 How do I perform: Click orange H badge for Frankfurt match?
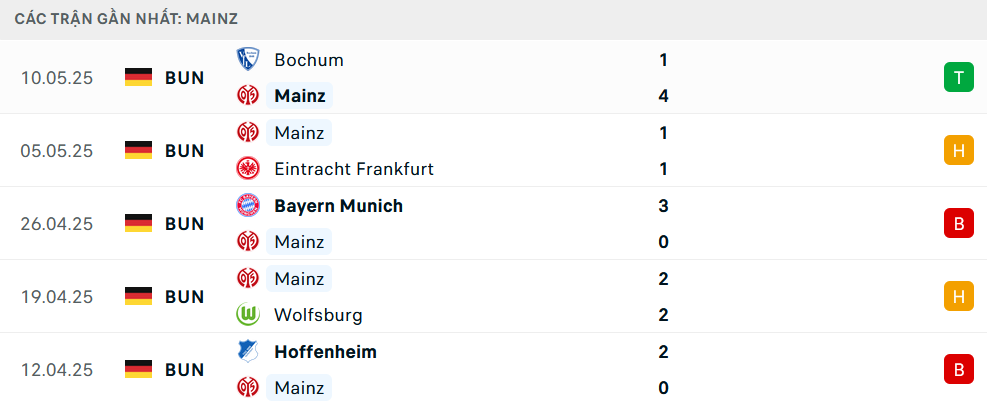959,151
